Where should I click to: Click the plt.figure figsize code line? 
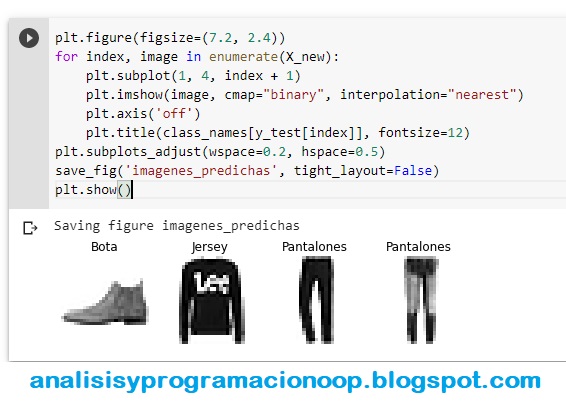(x=170, y=38)
